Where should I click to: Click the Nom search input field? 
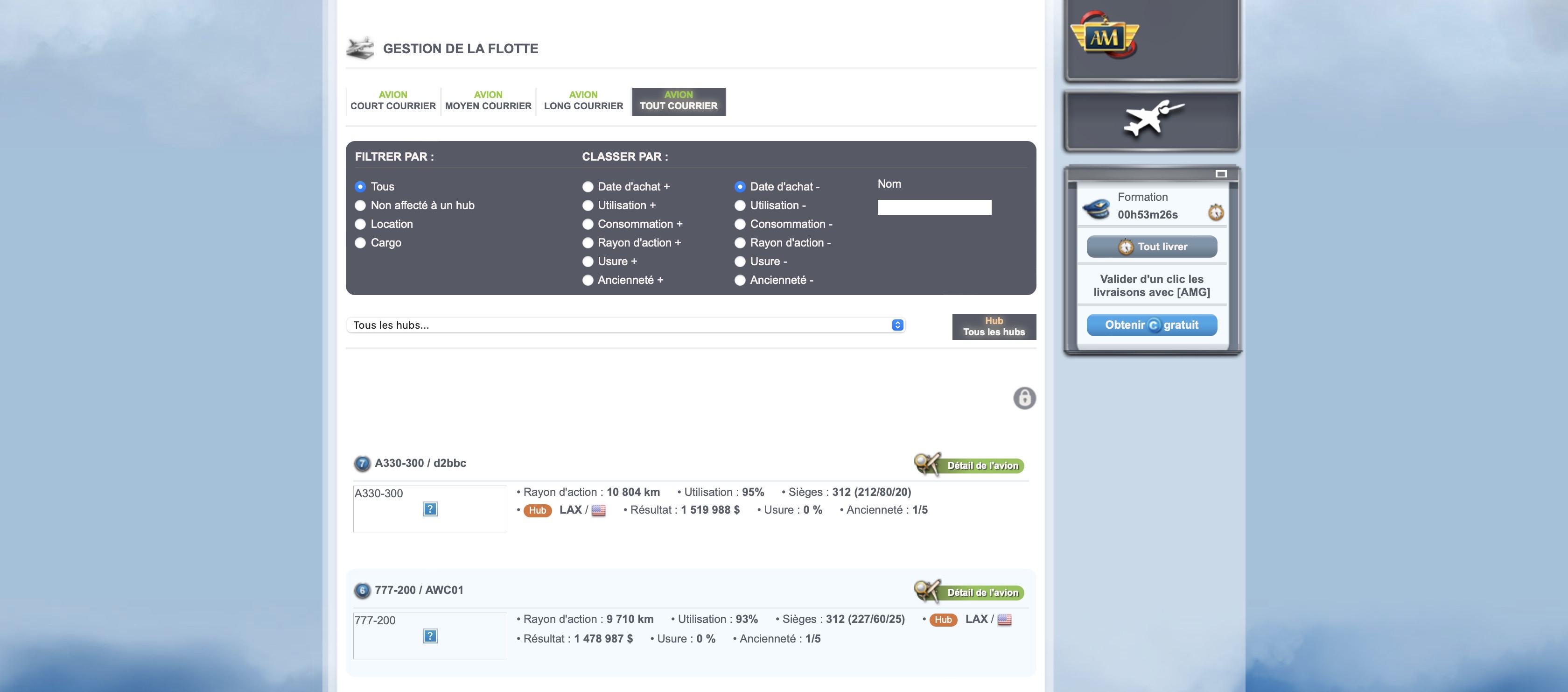(934, 208)
